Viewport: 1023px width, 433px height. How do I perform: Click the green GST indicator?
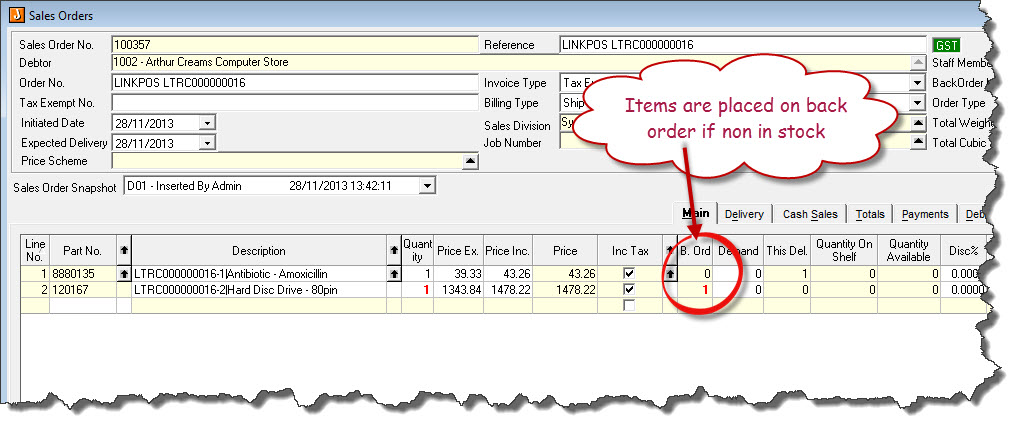coord(946,45)
